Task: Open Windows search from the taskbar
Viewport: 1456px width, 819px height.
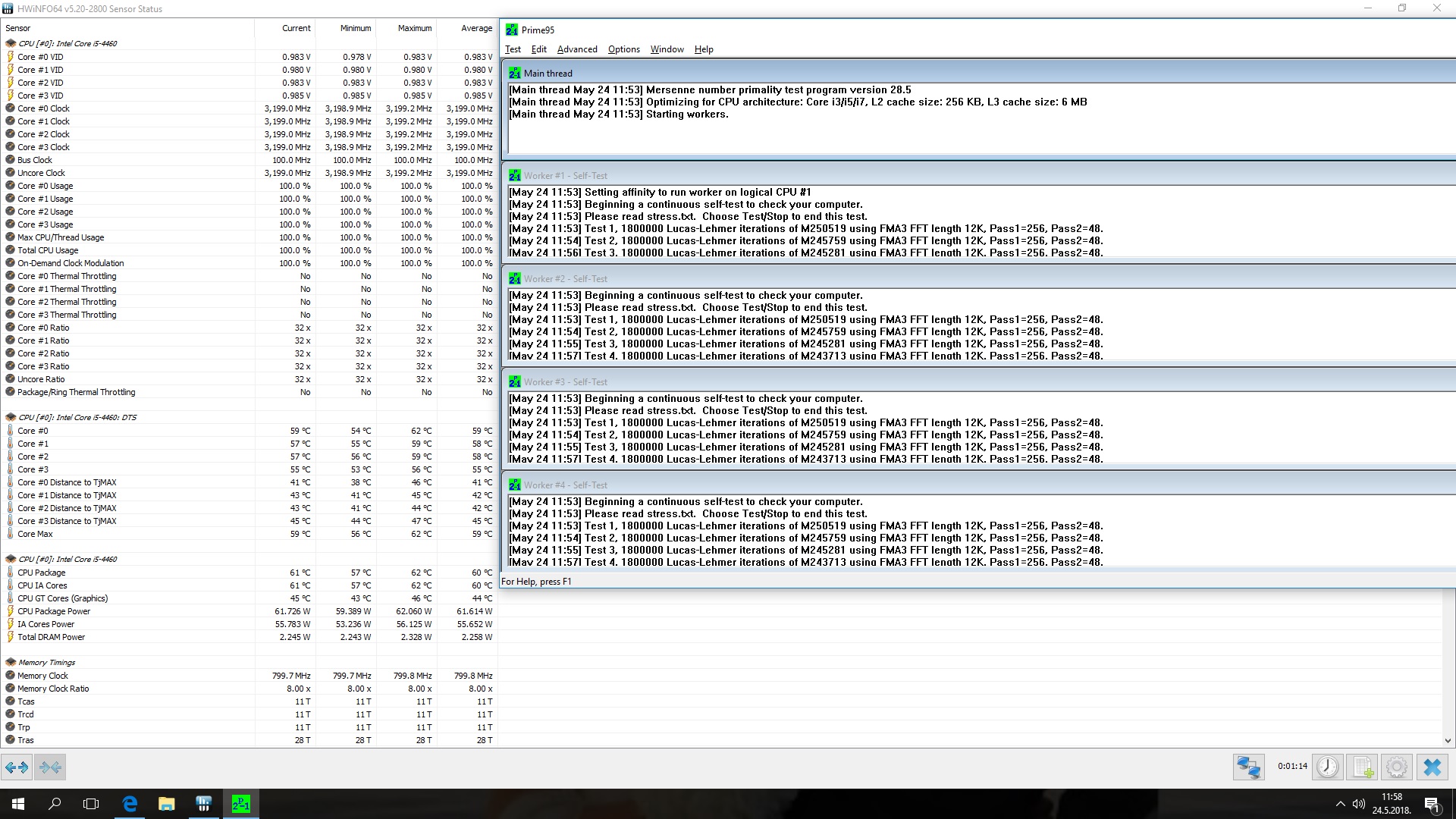Action: 55,804
